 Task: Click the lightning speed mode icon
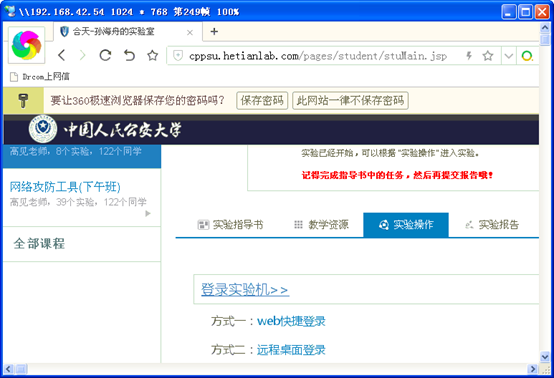(x=469, y=55)
